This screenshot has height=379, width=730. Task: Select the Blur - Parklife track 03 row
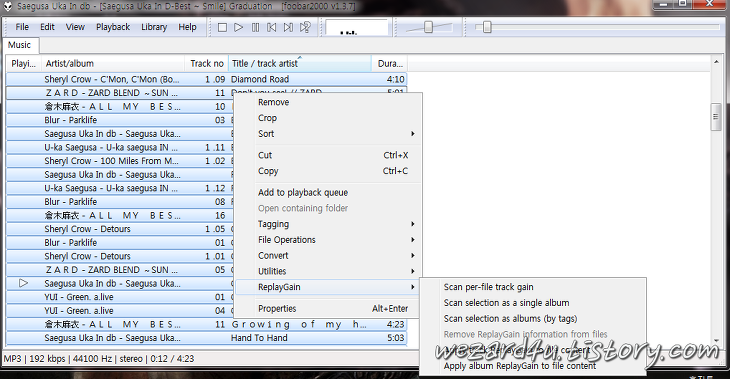tap(120, 120)
